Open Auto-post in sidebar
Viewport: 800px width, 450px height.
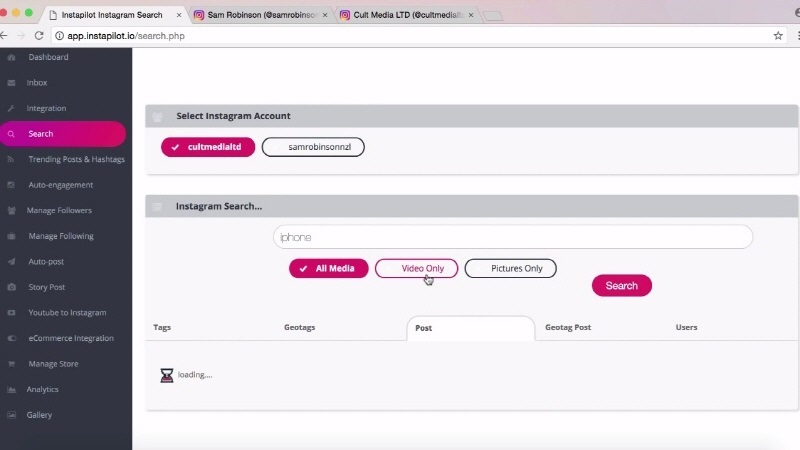(46, 262)
